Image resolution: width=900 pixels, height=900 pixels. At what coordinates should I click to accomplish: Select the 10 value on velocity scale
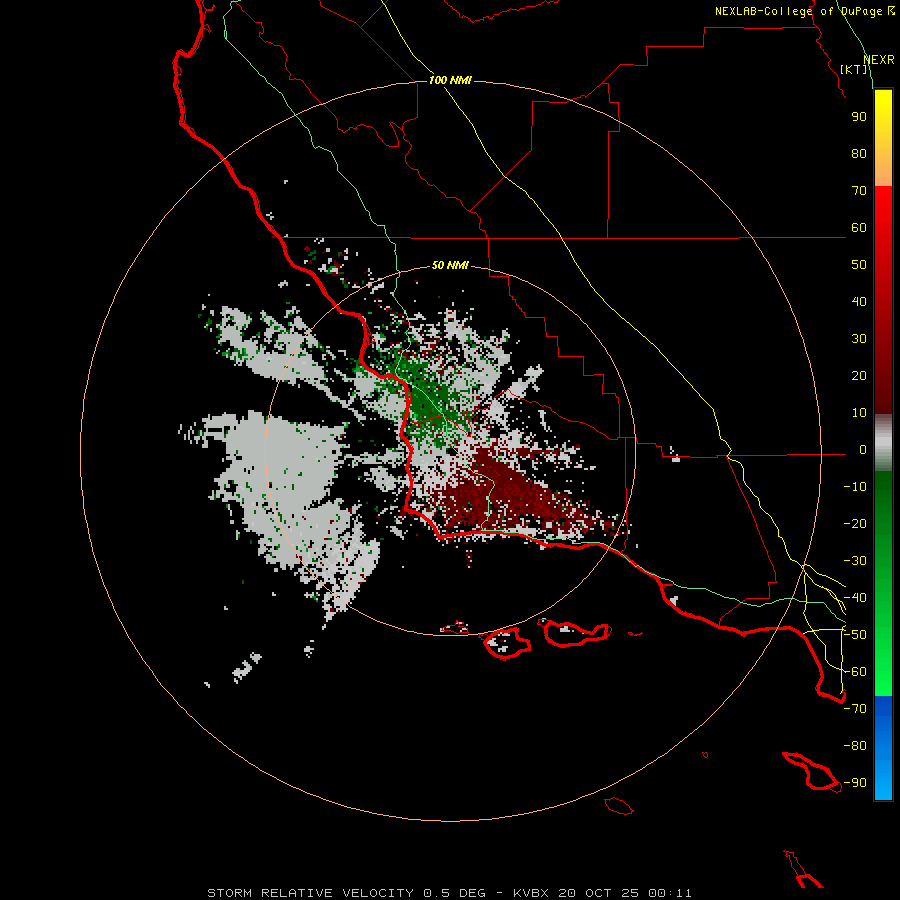(859, 413)
